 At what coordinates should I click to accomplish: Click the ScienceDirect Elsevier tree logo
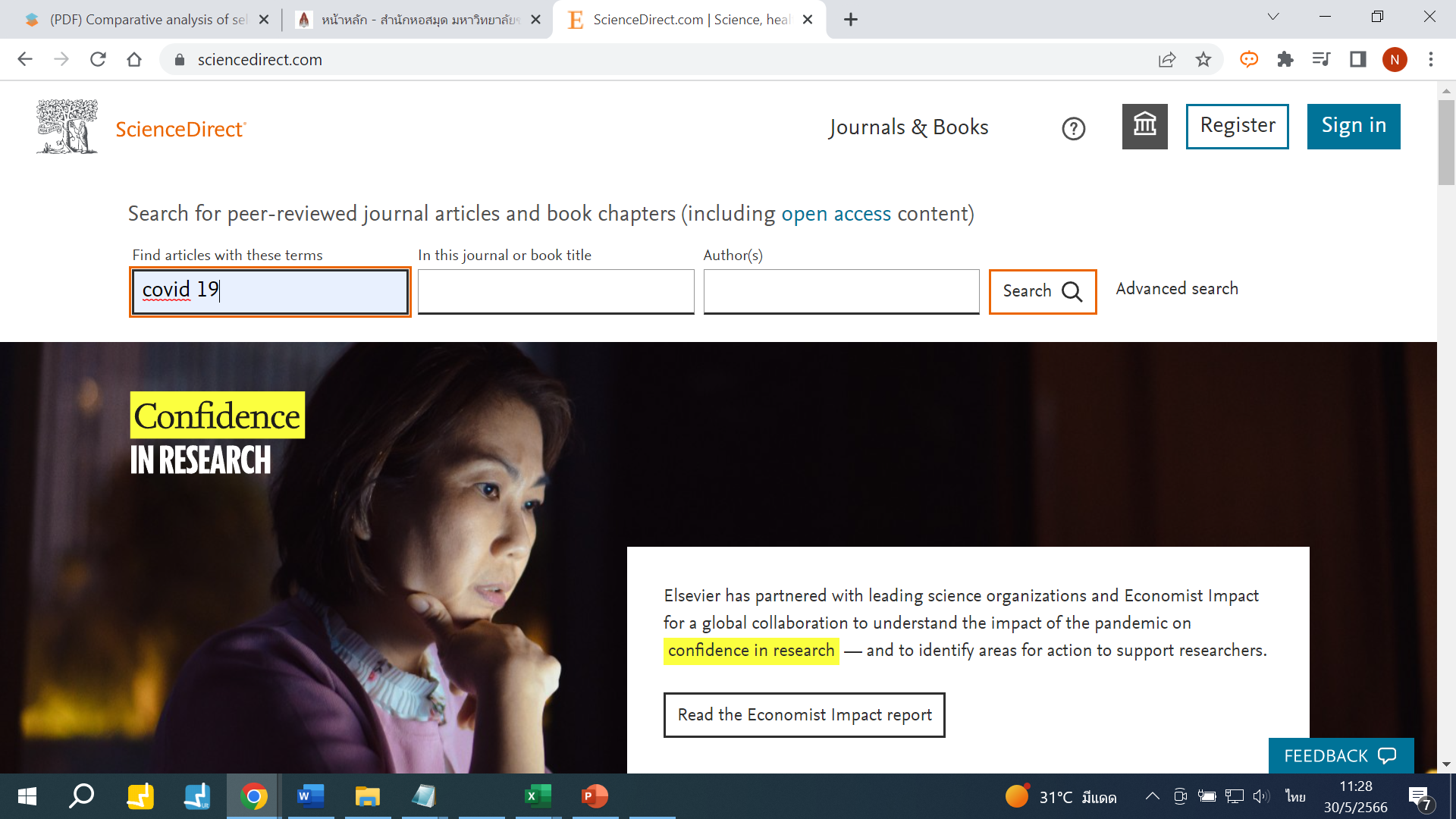tap(67, 127)
